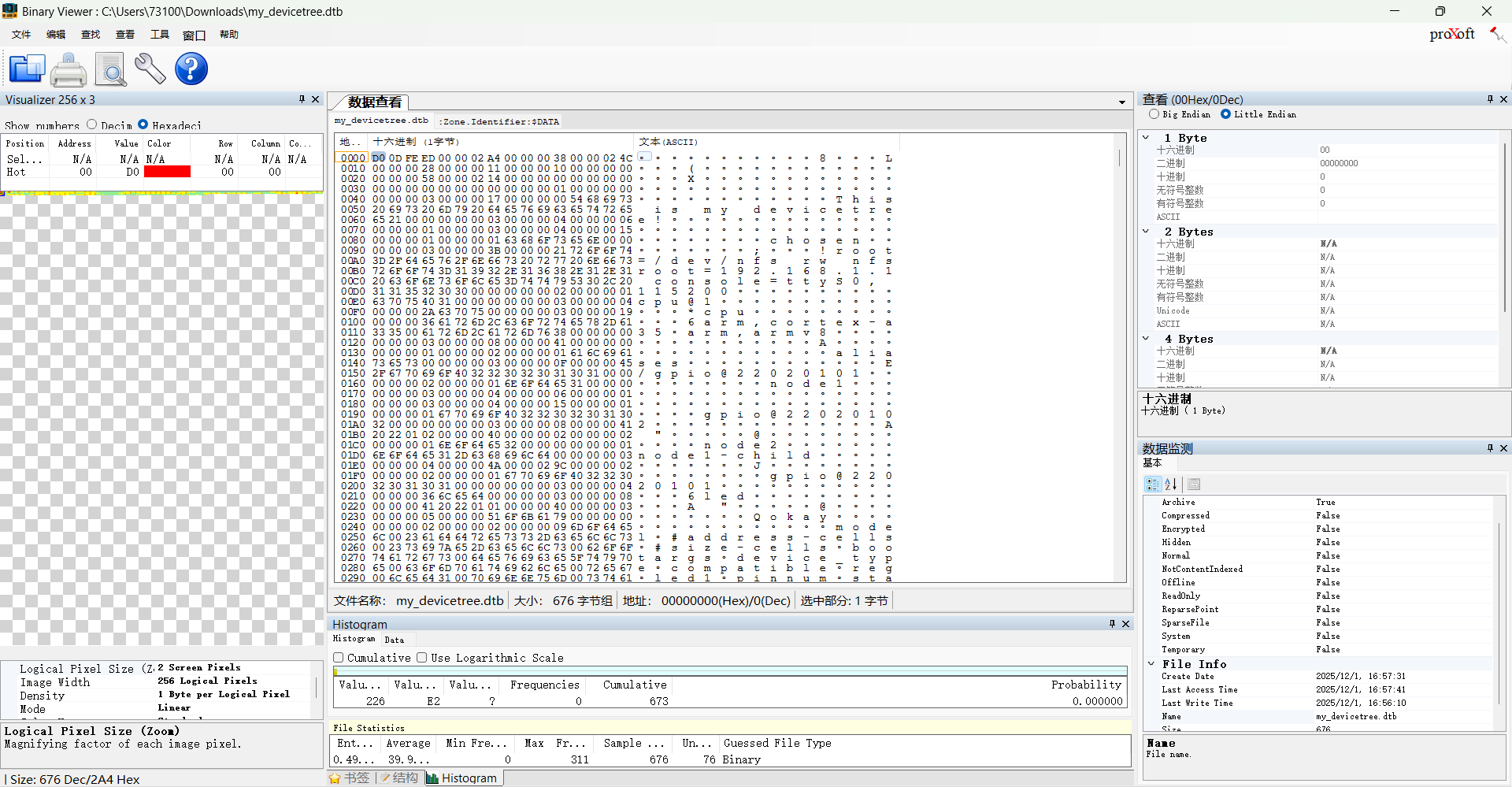
Task: Print the file via the printer icon
Action: (x=69, y=69)
